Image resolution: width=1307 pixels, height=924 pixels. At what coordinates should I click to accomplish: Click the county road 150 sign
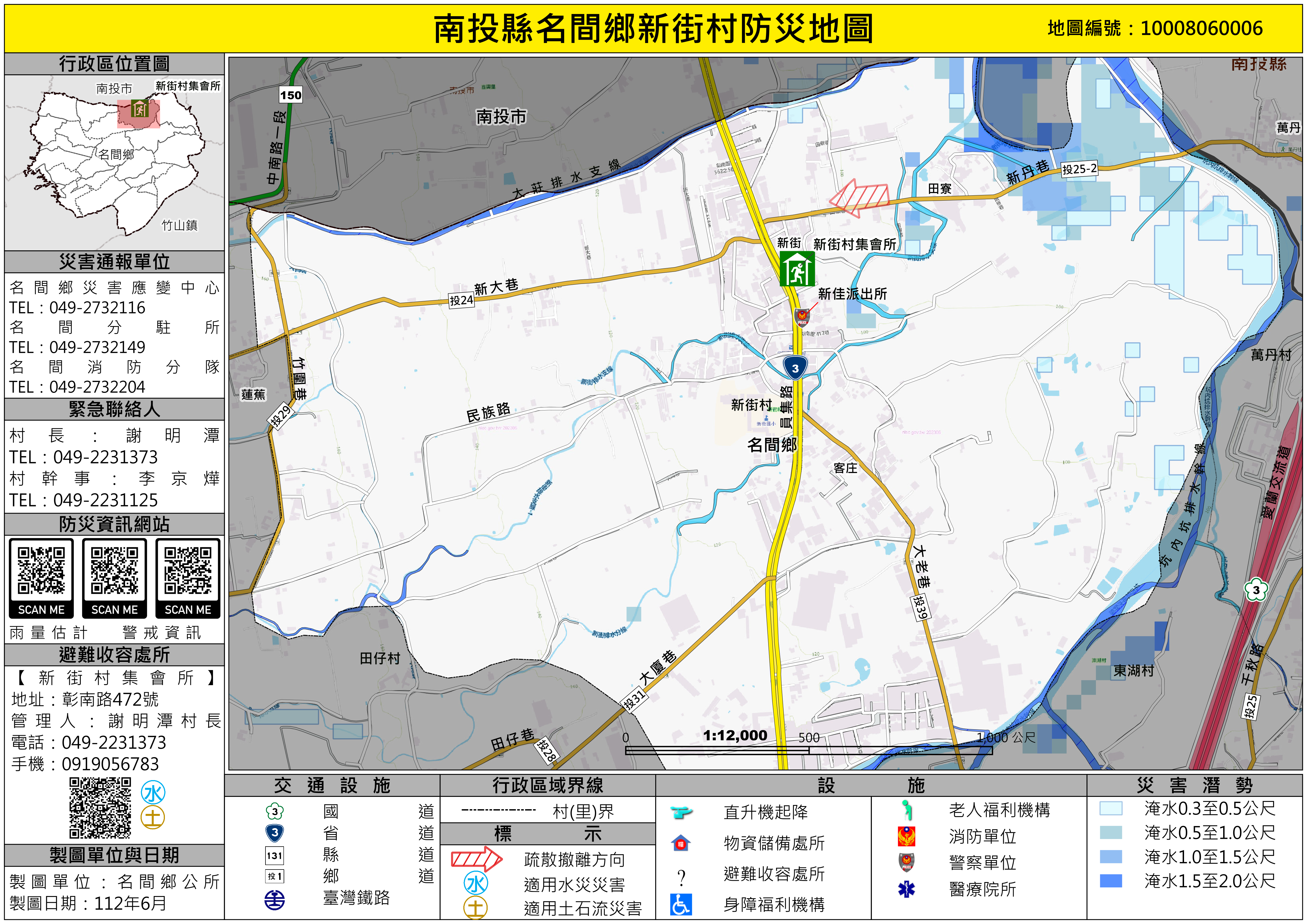[x=290, y=95]
